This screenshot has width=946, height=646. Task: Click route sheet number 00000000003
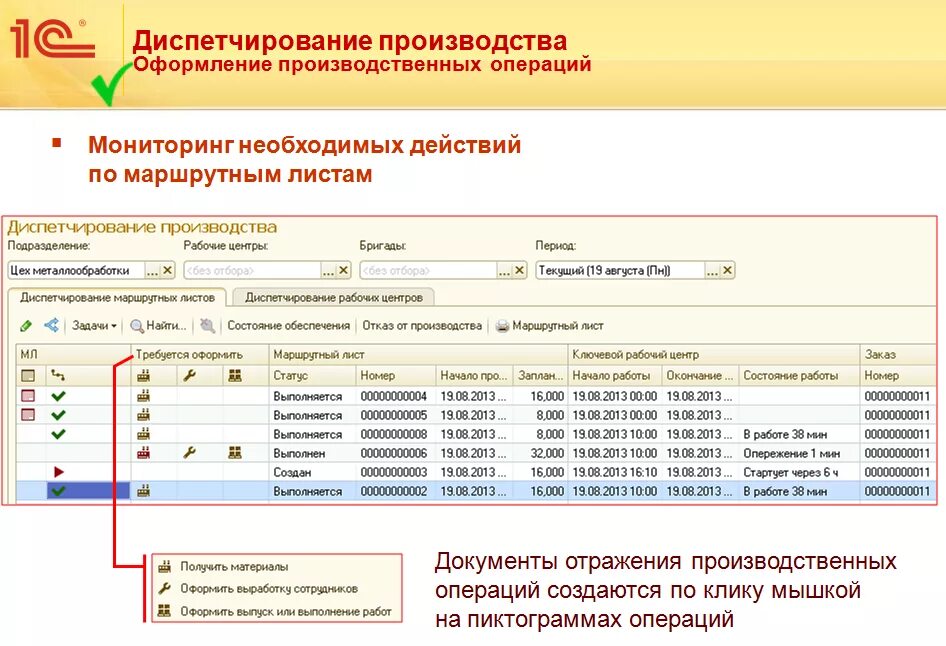pos(396,472)
